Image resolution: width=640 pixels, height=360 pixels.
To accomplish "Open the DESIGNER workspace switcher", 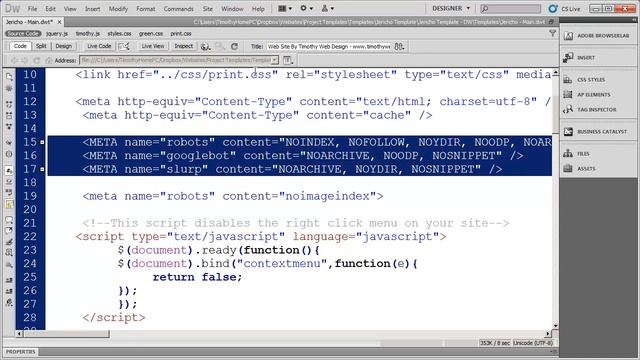I will (451, 8).
